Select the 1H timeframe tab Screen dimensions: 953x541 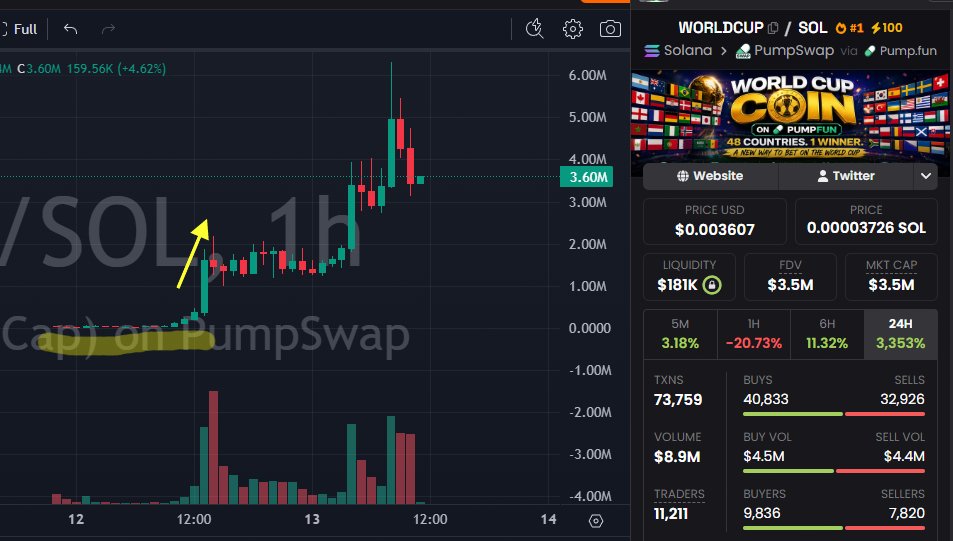(x=754, y=333)
